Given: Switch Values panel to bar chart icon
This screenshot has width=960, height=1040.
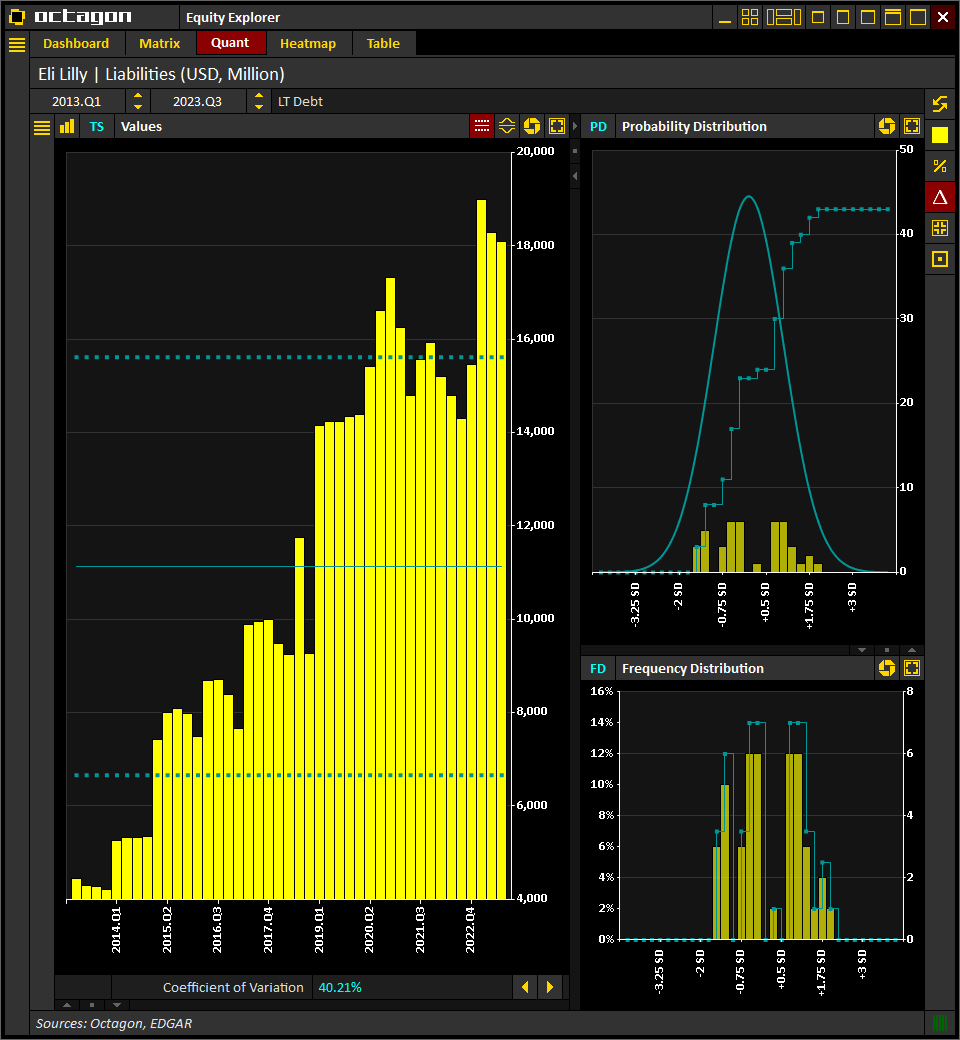Looking at the screenshot, I should coord(67,127).
